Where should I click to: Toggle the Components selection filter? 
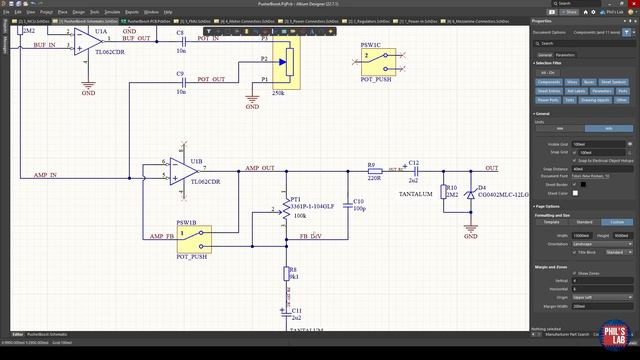[549, 82]
